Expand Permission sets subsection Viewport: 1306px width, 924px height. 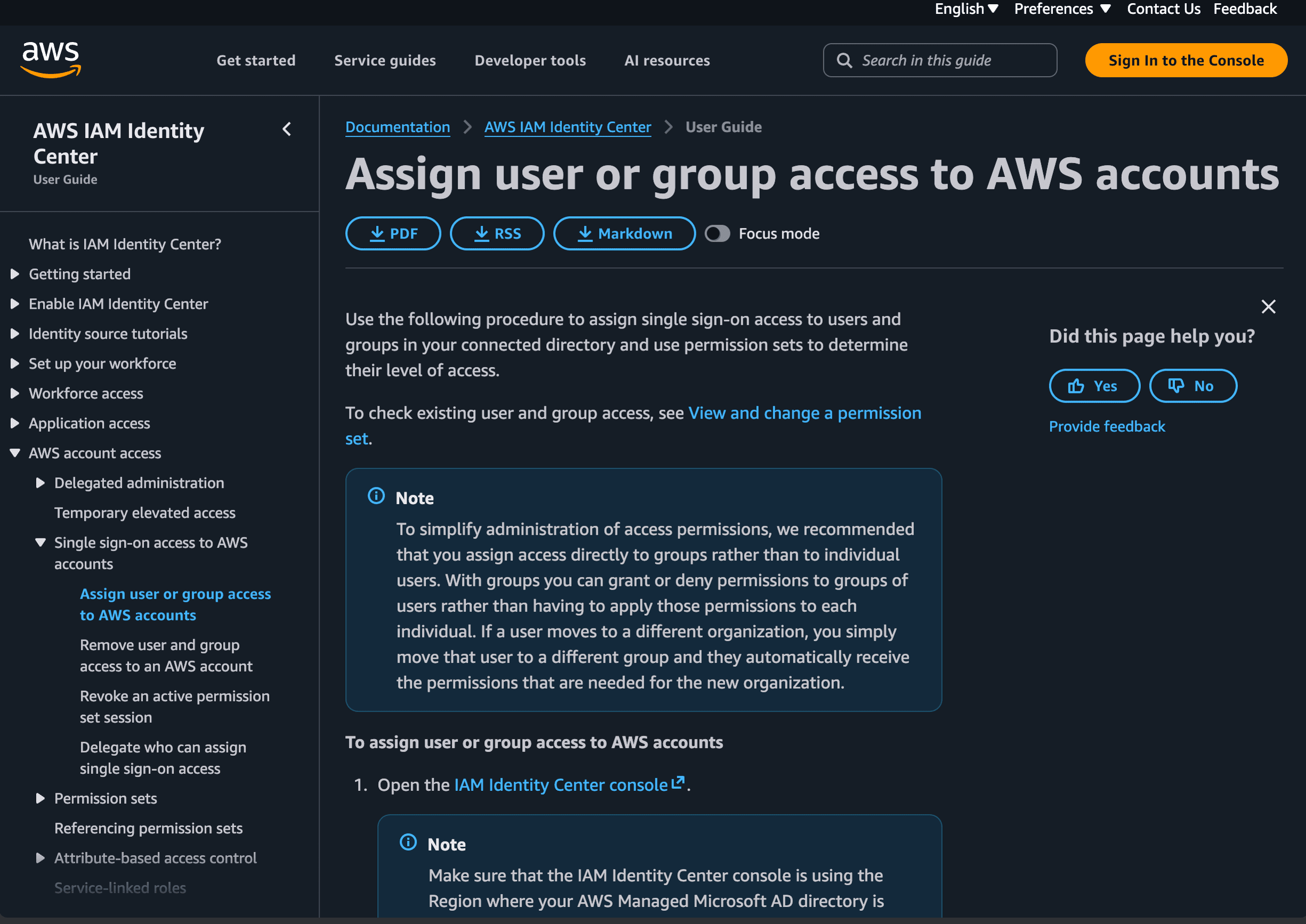[40, 799]
